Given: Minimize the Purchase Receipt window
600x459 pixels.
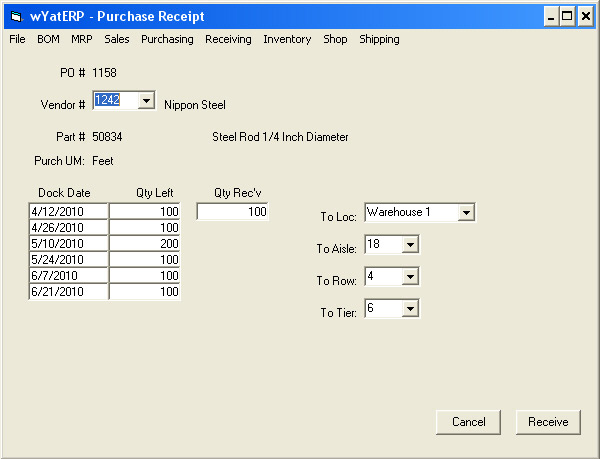Looking at the screenshot, I should tap(551, 17).
